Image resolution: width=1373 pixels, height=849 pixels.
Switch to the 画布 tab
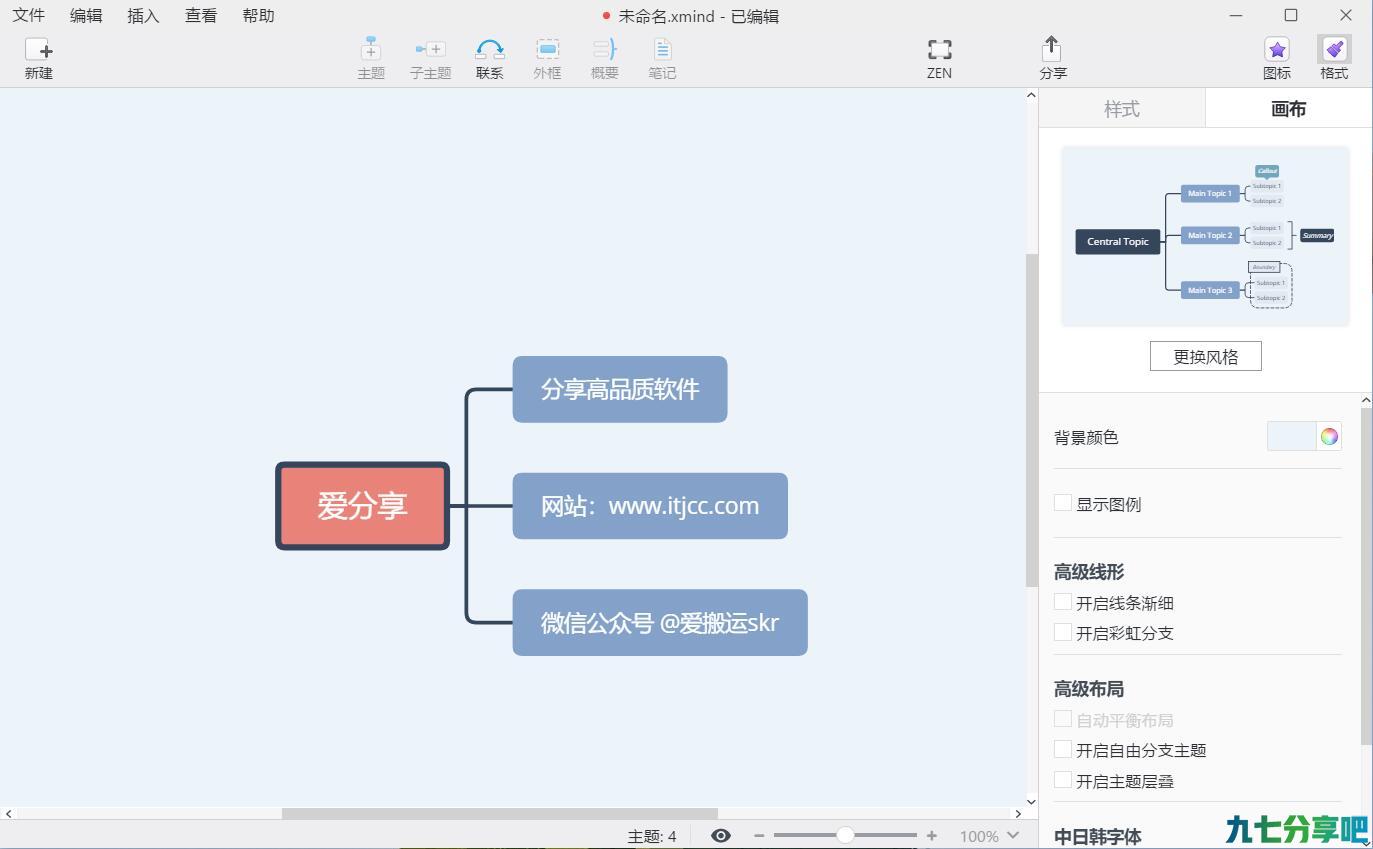click(1288, 108)
